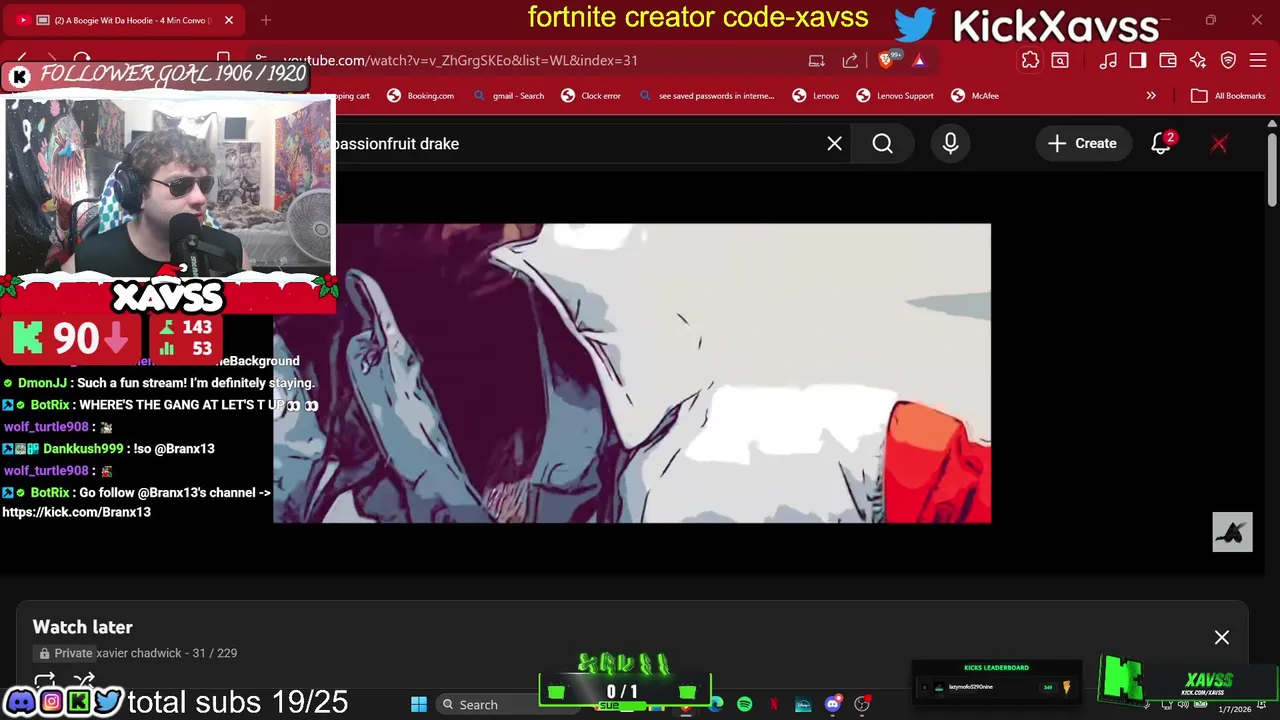The height and width of the screenshot is (720, 1280).
Task: Open the Edge browser on the taskbar
Action: click(x=716, y=704)
